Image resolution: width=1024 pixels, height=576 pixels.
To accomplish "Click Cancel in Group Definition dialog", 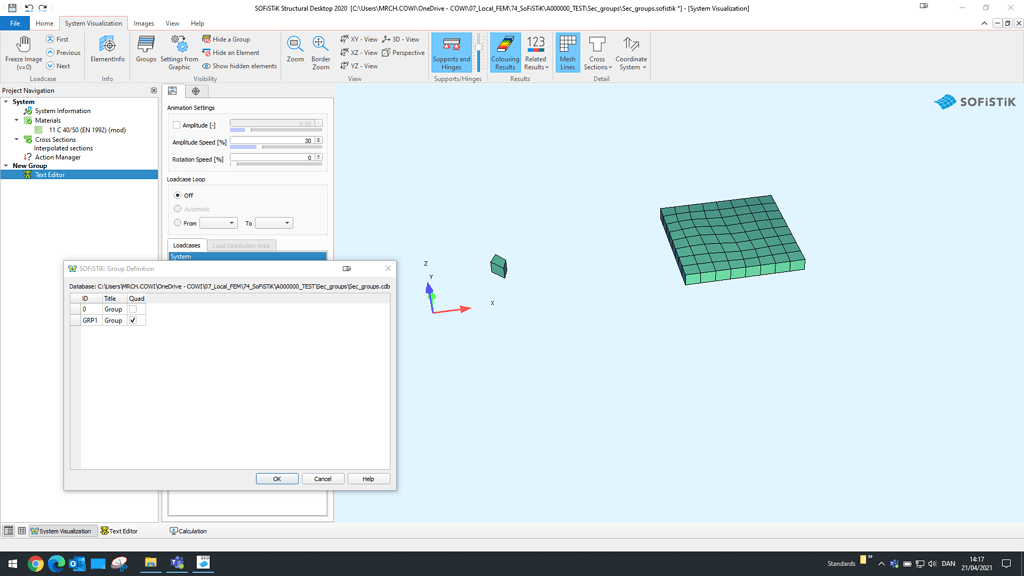I will (x=322, y=479).
